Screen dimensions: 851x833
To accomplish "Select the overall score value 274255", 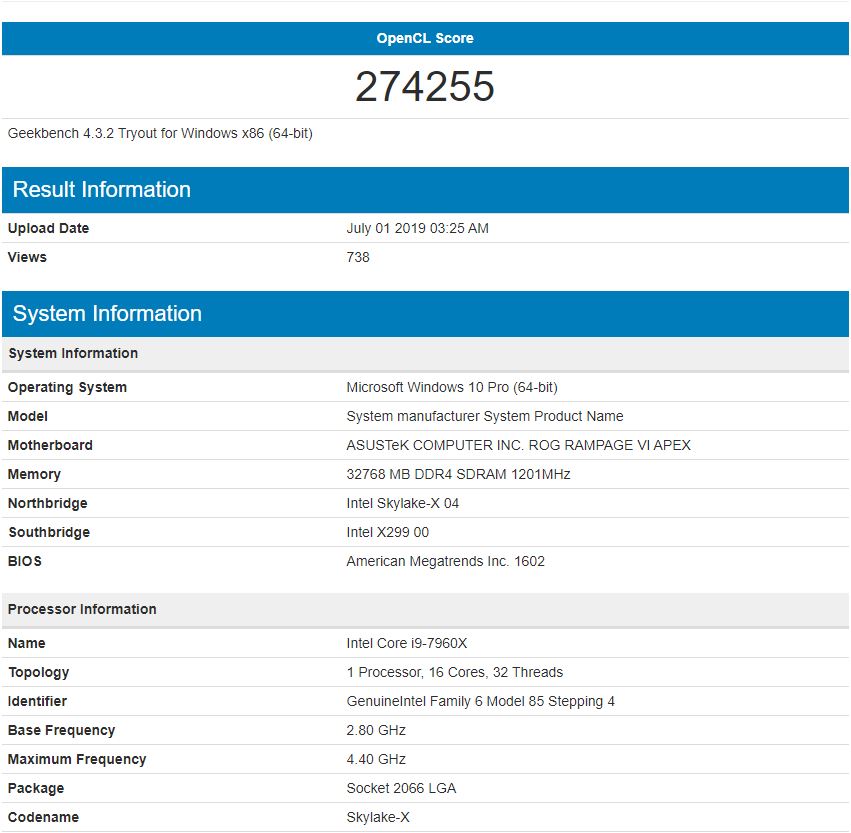I will click(x=425, y=87).
